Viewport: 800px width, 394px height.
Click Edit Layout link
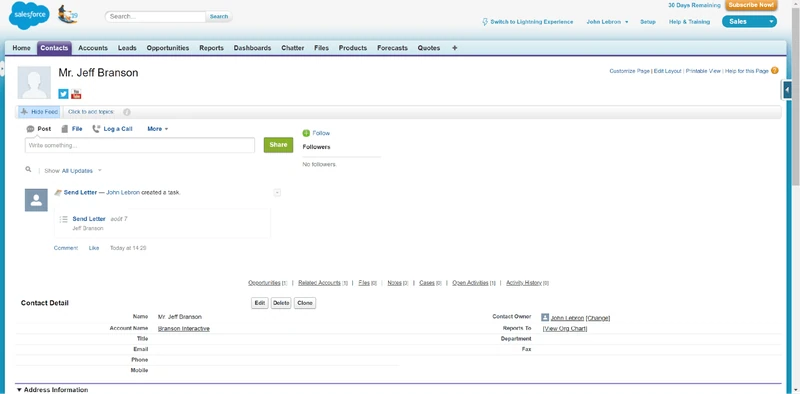[x=668, y=71]
